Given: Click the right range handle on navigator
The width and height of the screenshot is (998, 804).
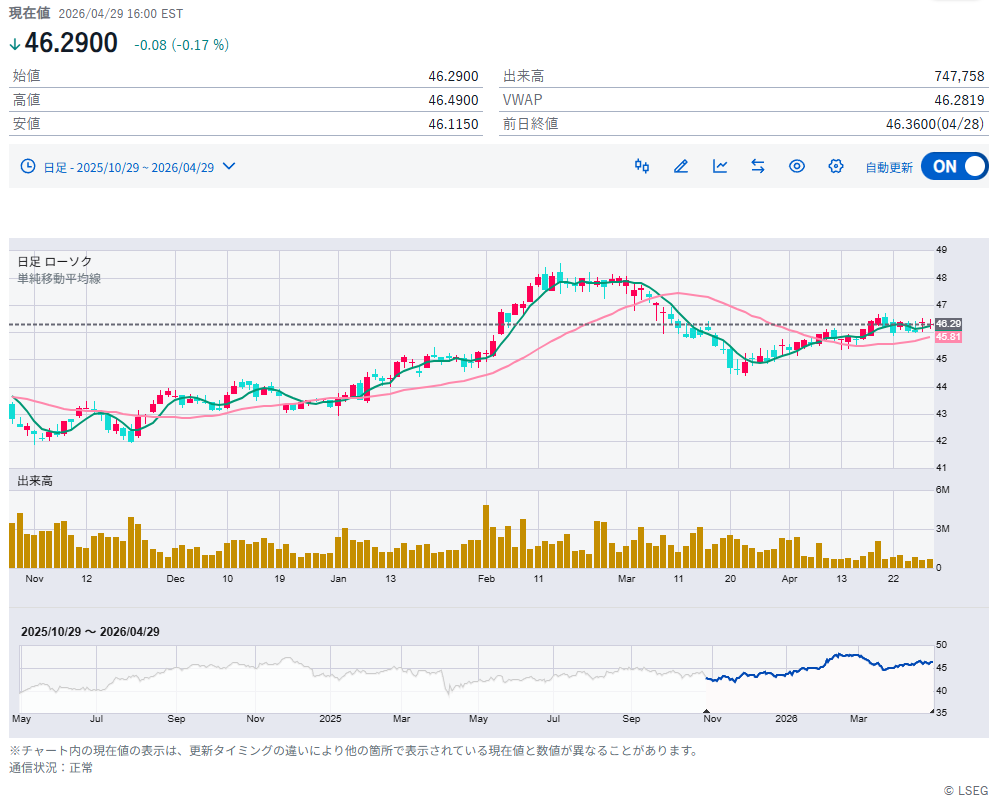Looking at the screenshot, I should pyautogui.click(x=934, y=711).
